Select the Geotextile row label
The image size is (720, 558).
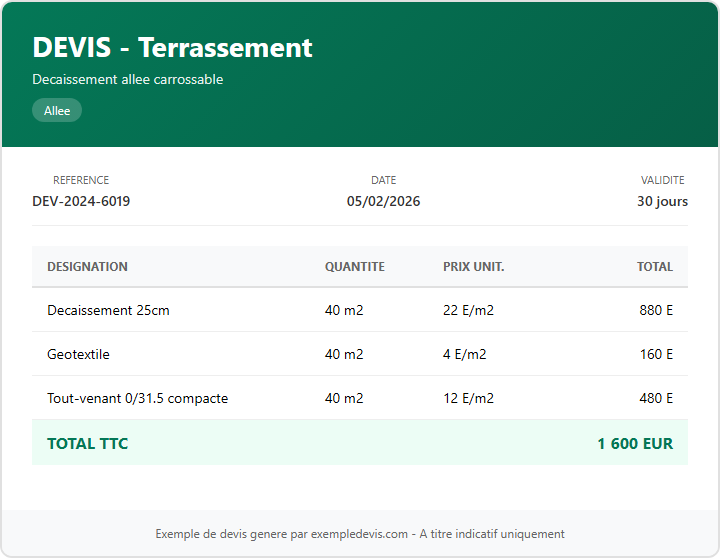tap(78, 354)
